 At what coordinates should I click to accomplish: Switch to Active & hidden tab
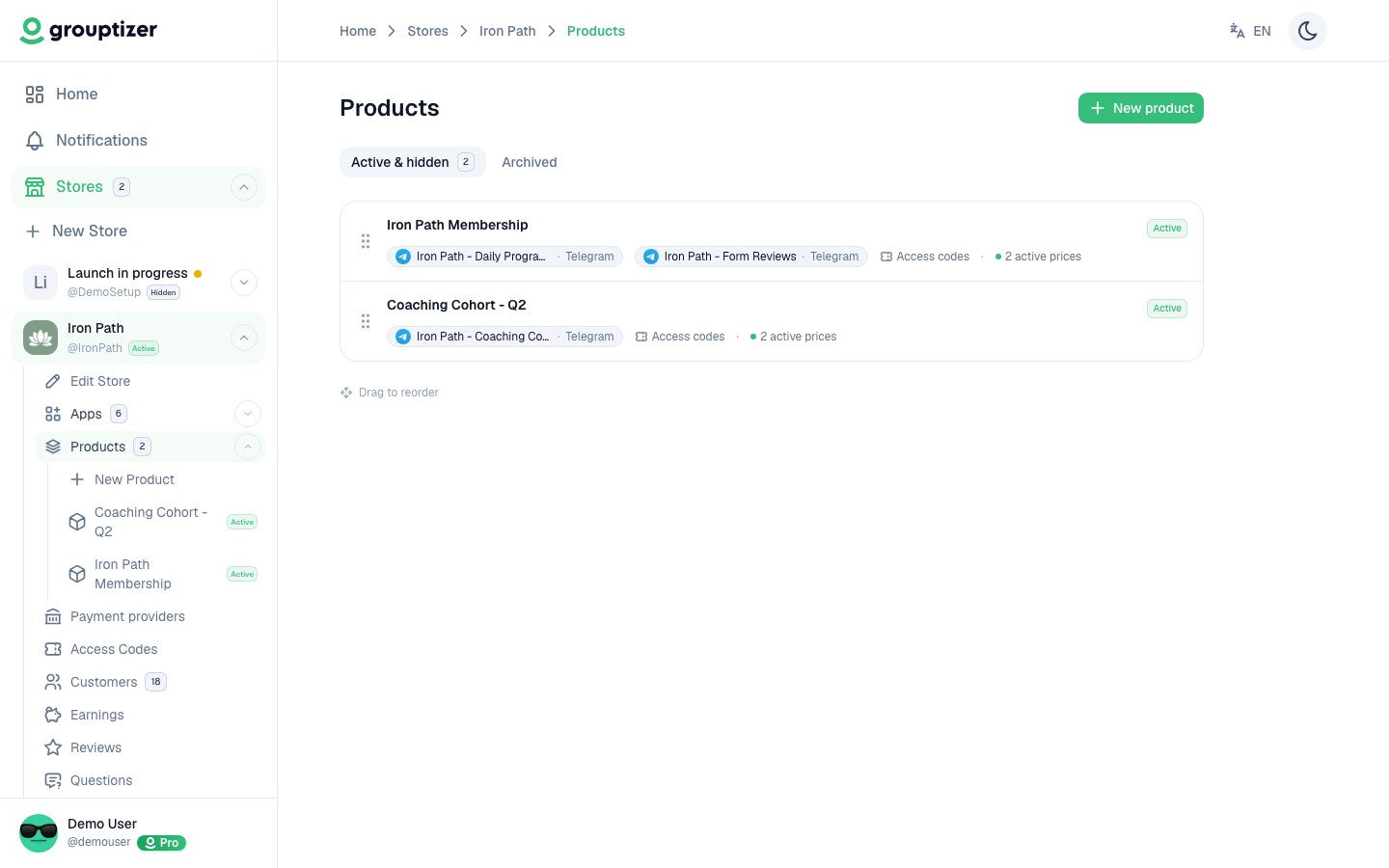point(413,162)
